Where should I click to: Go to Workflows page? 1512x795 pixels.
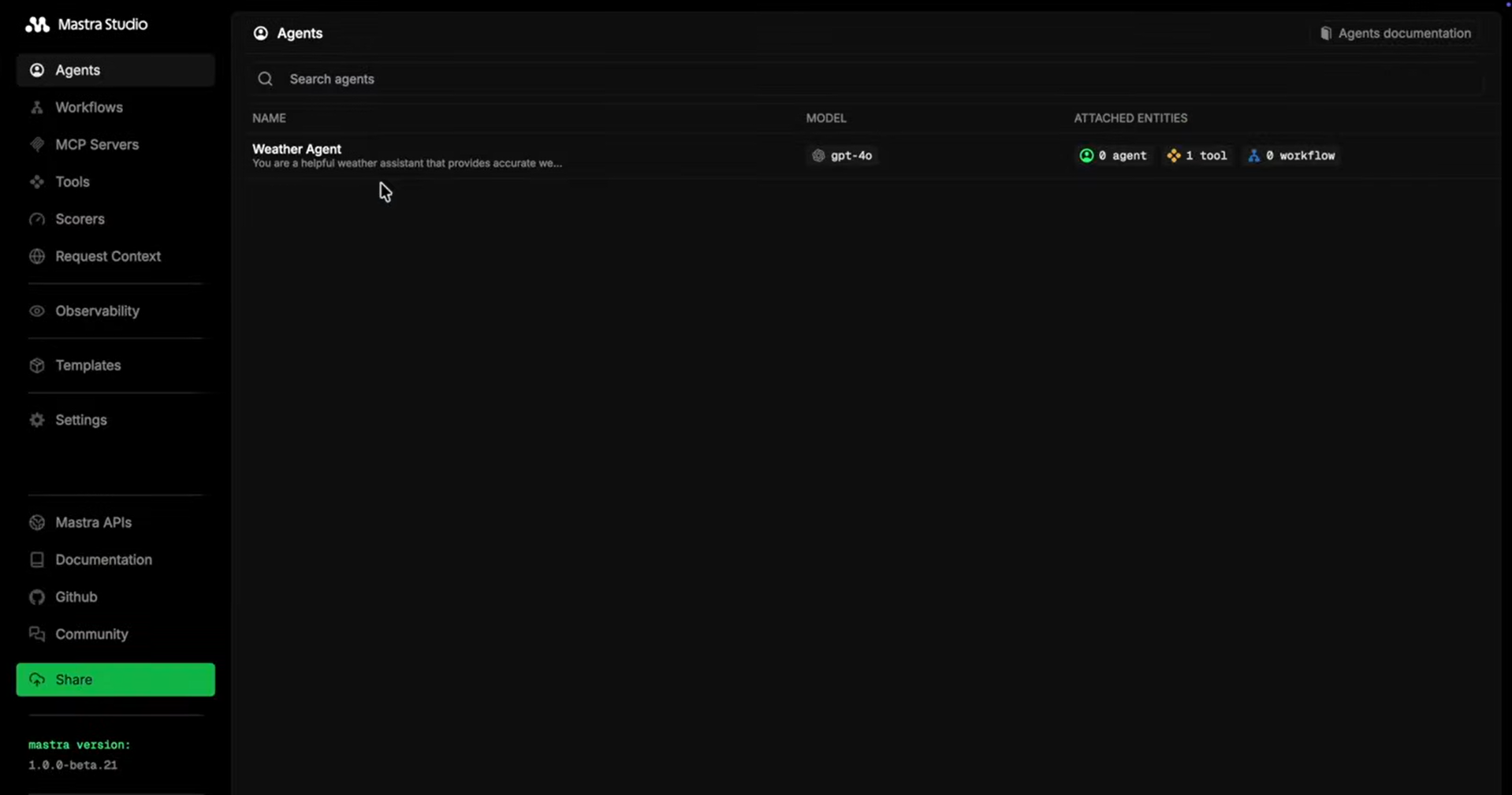116,107
